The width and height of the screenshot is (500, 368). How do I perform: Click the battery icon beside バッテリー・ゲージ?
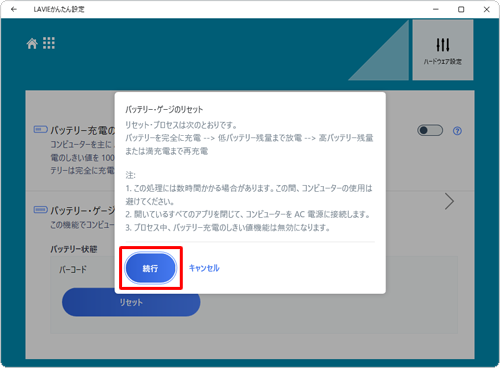click(x=41, y=210)
